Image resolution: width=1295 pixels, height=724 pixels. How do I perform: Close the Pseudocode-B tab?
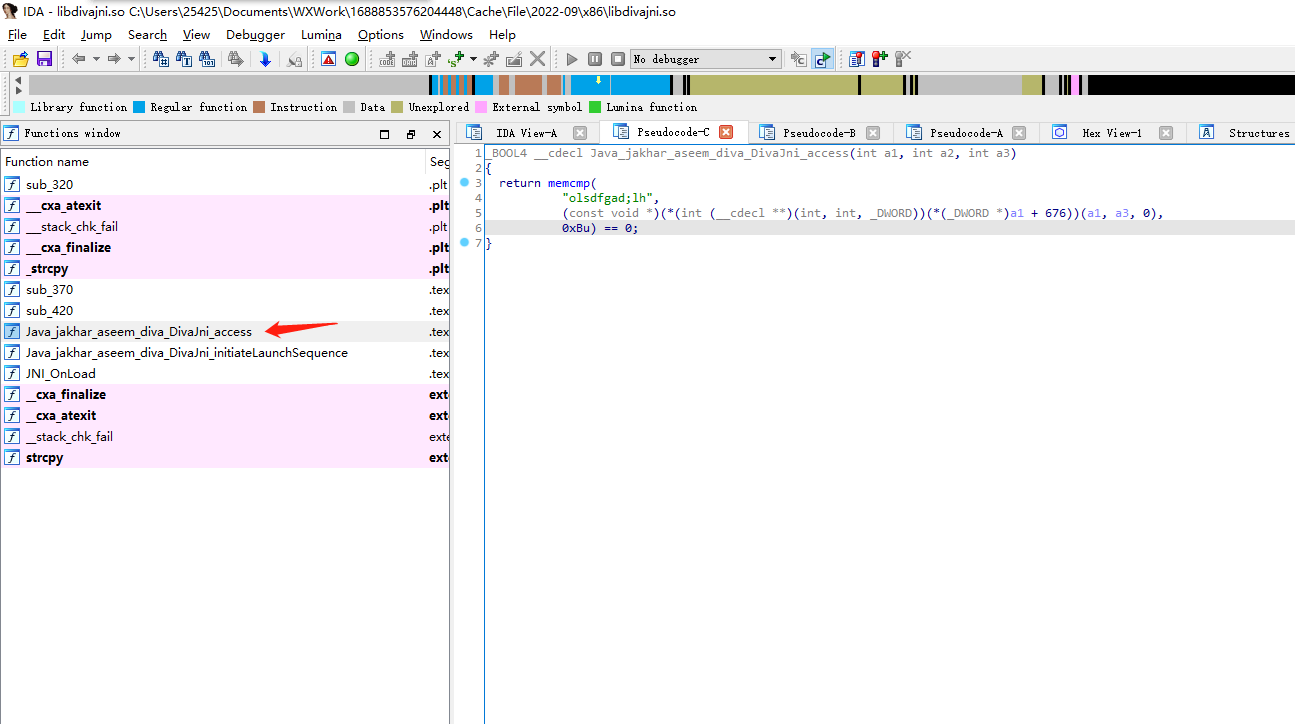[873, 132]
